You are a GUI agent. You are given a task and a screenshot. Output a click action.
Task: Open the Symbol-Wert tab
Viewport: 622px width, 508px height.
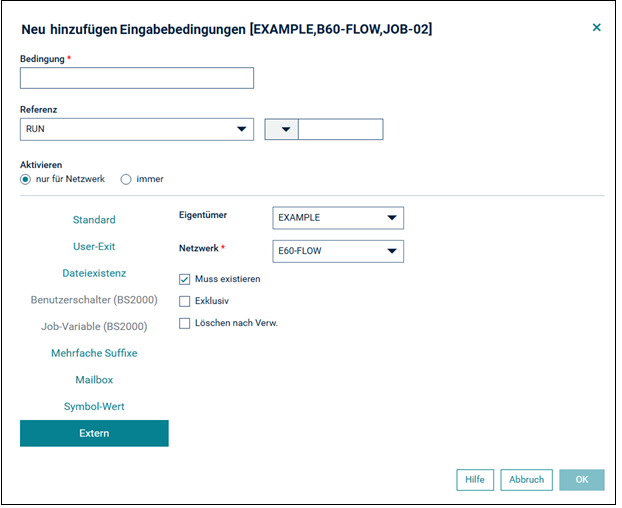click(94, 406)
